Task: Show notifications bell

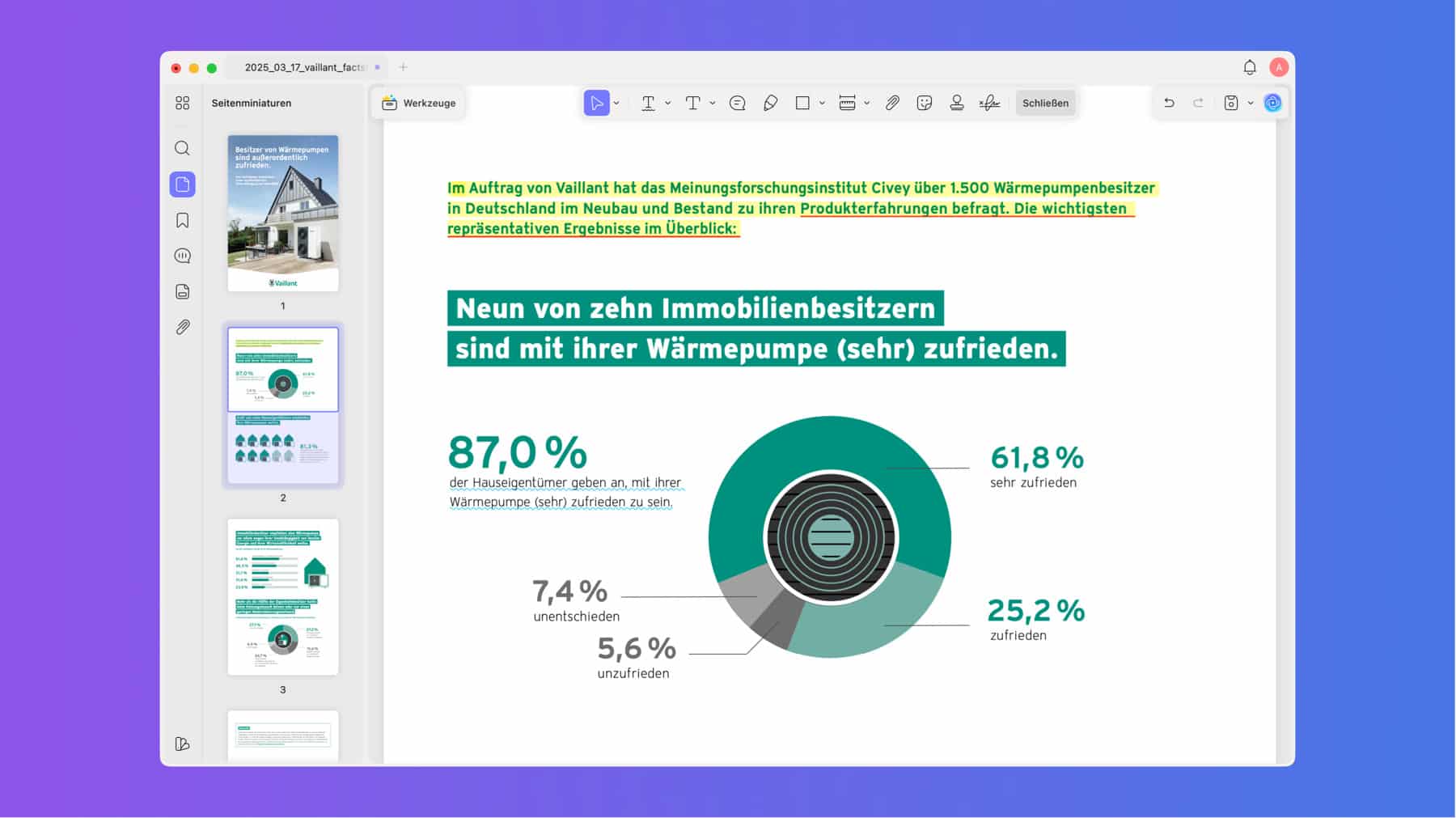Action: 1249,68
